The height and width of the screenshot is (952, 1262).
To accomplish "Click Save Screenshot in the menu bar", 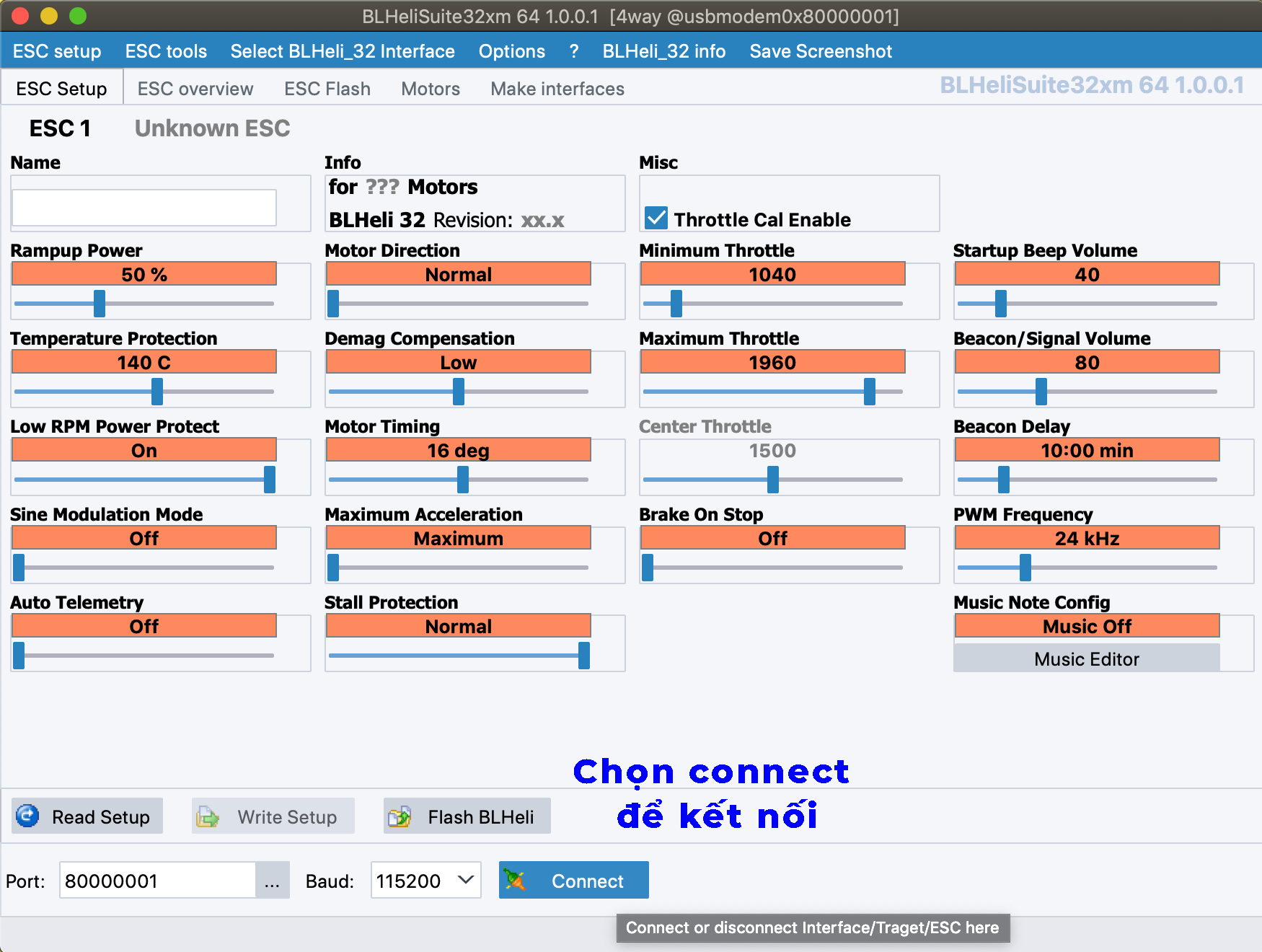I will (x=821, y=51).
